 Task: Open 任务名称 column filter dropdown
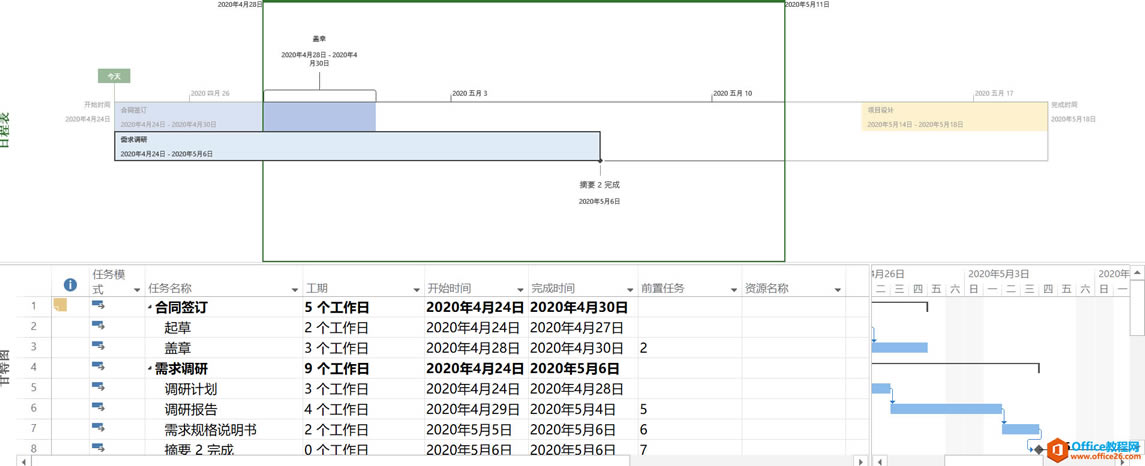point(295,290)
